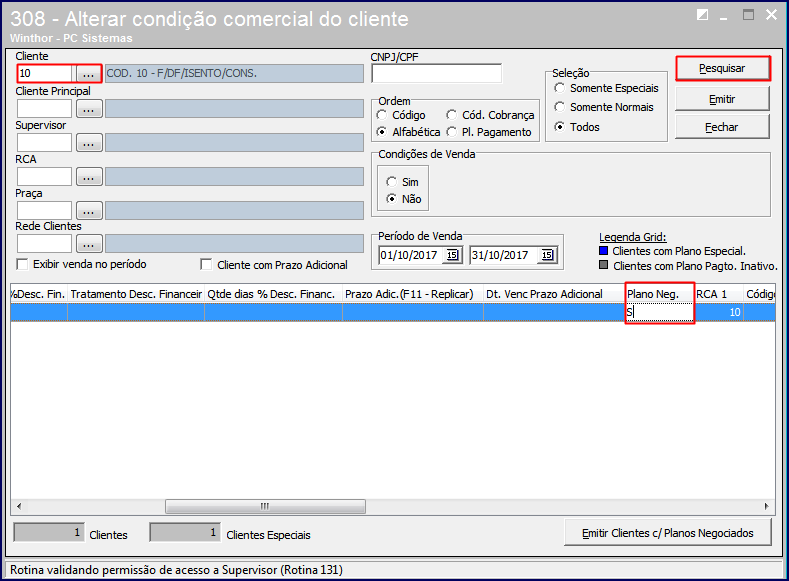Image resolution: width=789 pixels, height=581 pixels.
Task: Open Praça lookup ellipsis button
Action: [89, 211]
